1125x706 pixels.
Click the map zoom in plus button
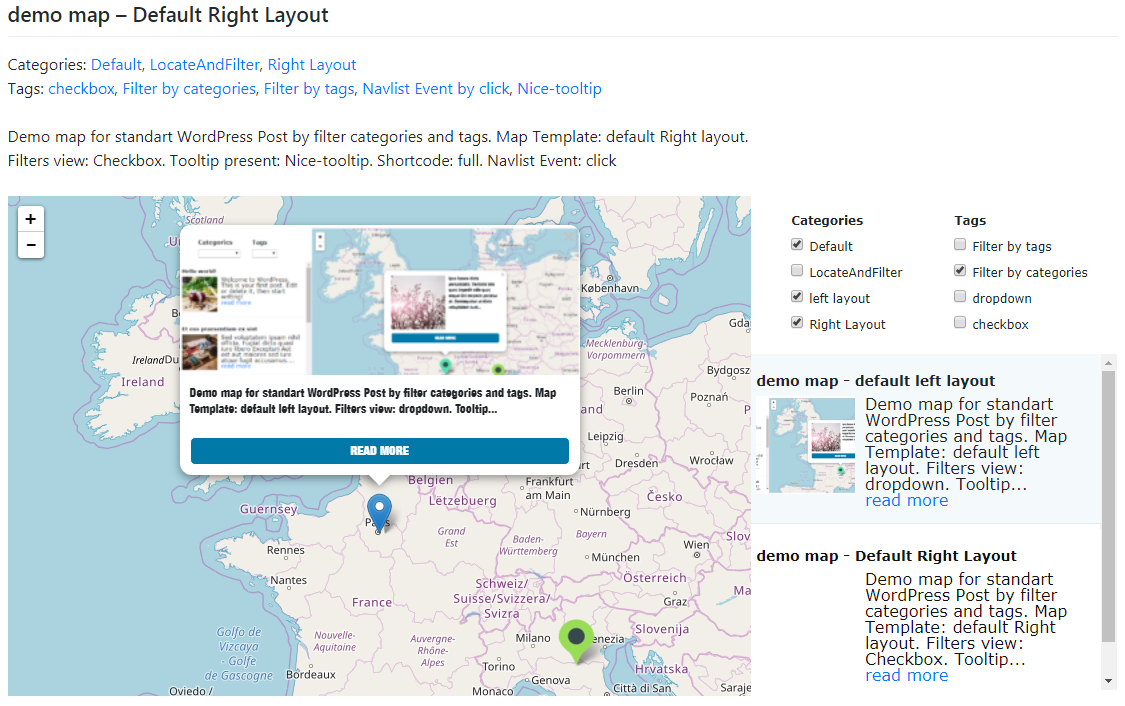click(x=31, y=220)
